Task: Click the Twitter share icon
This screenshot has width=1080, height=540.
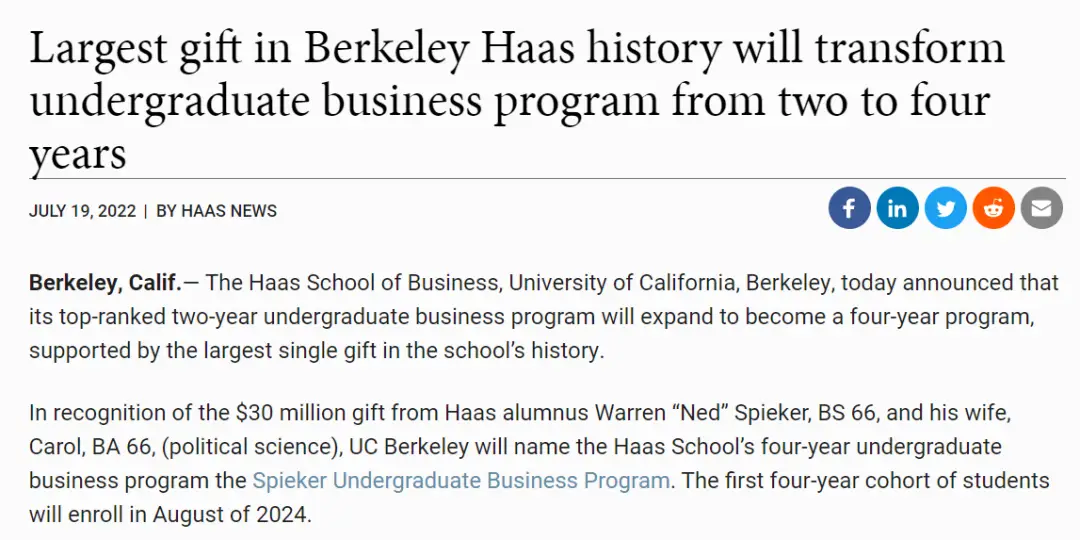Action: 946,208
